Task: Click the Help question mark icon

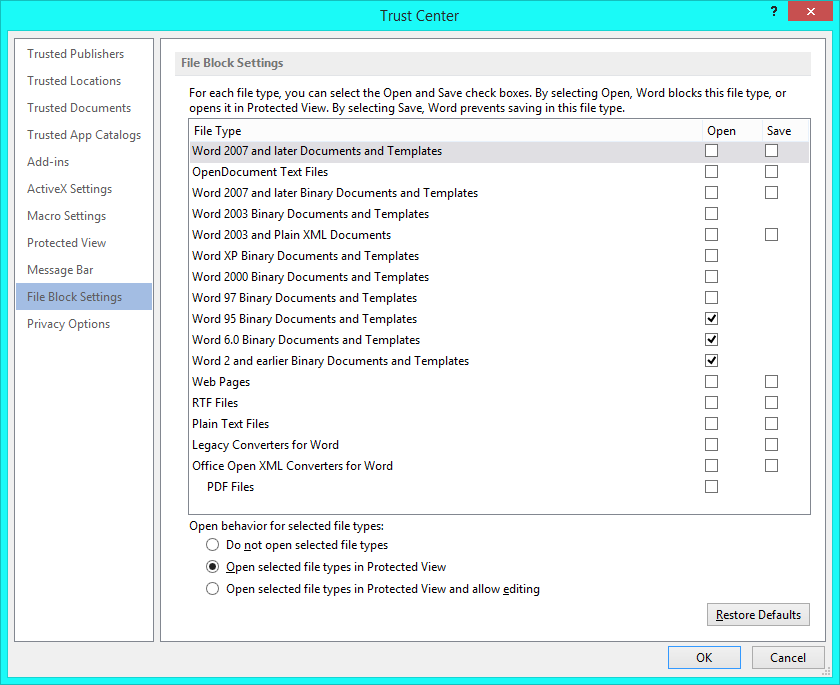Action: pyautogui.click(x=774, y=11)
